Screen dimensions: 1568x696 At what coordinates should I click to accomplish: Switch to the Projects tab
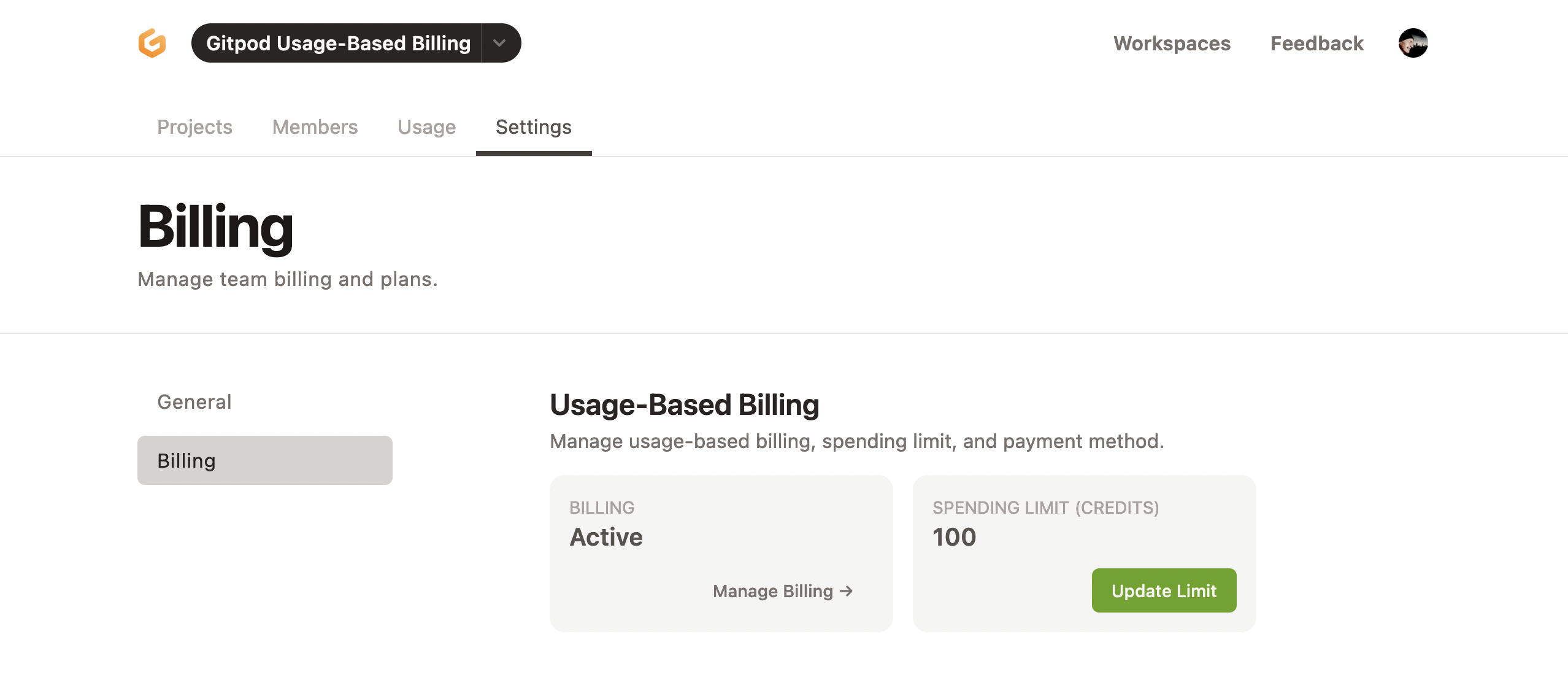point(194,127)
